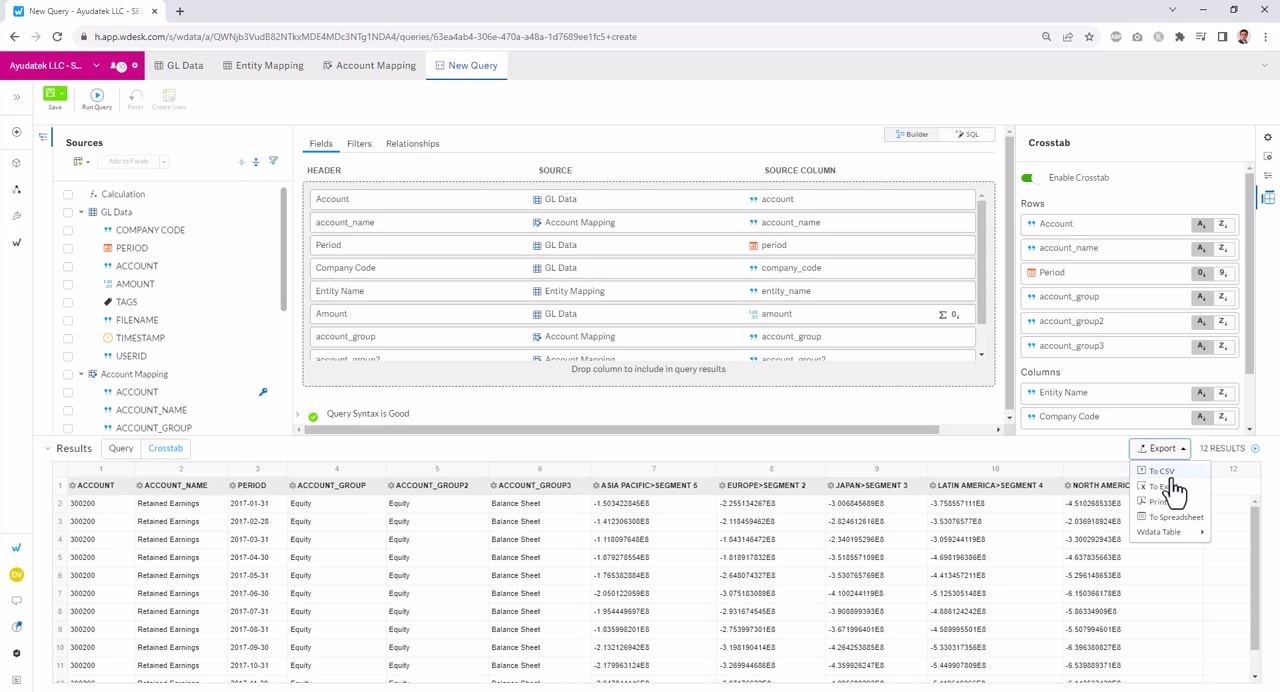
Task: Click the collapse all icon in Sources
Action: tap(256, 161)
